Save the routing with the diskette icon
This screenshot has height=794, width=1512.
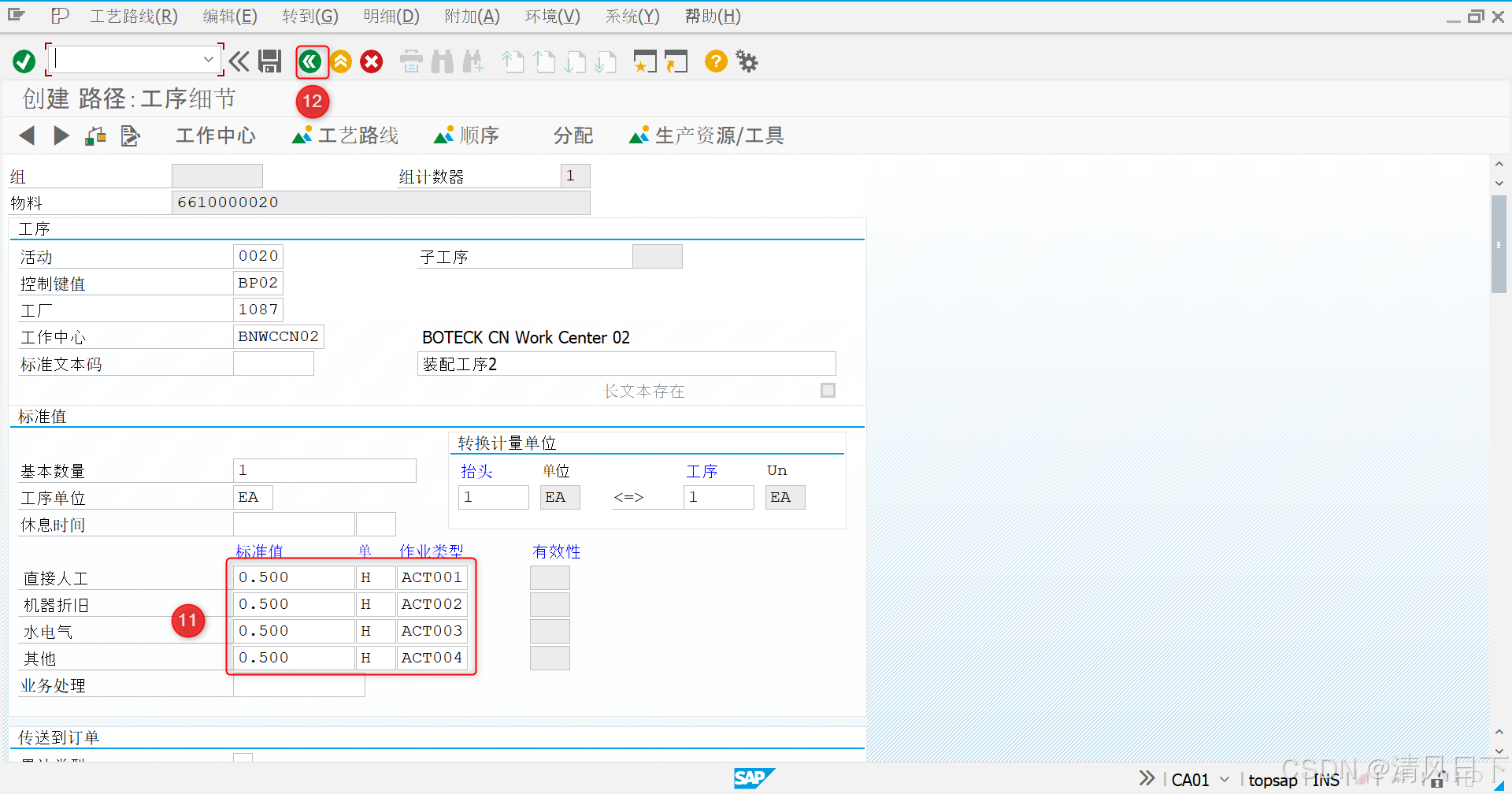coord(269,61)
